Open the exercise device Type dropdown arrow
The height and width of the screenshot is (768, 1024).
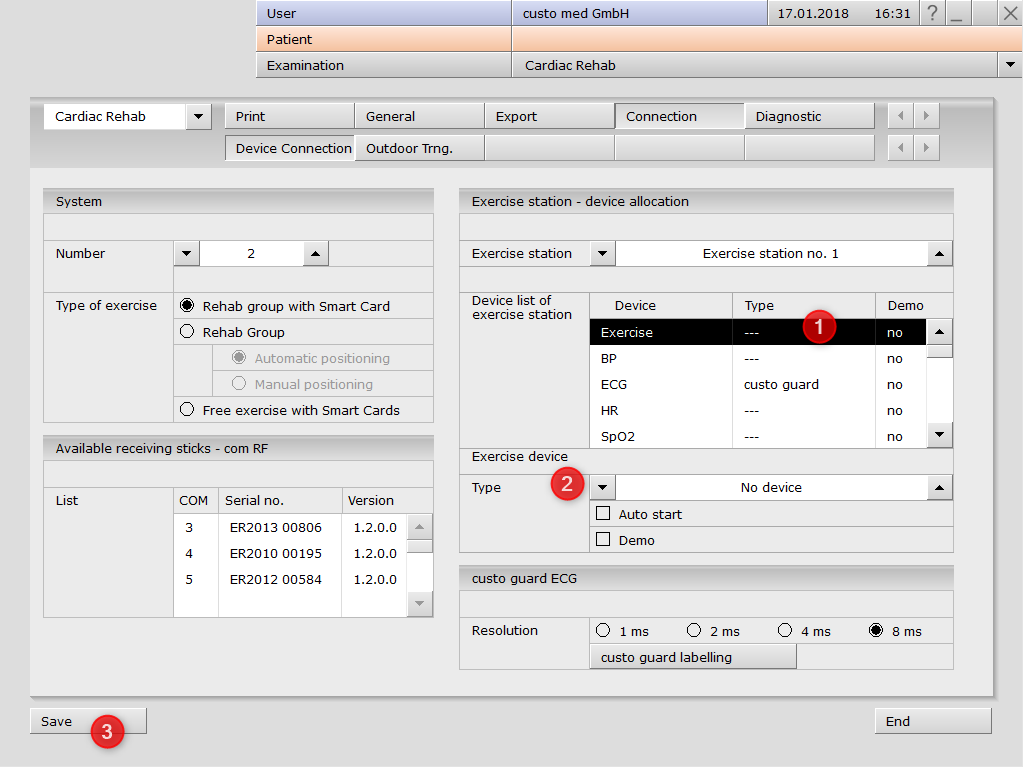603,487
